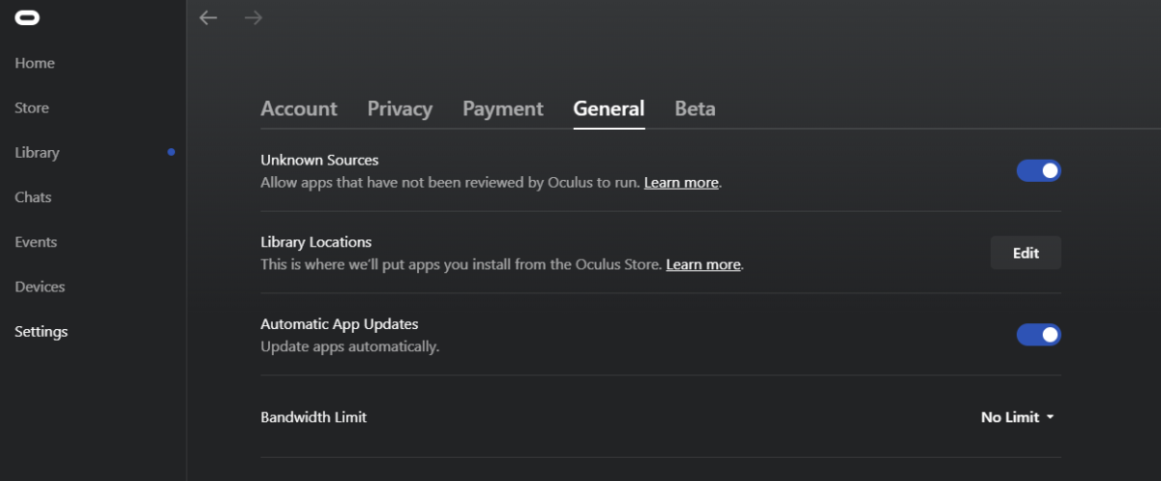1161x481 pixels.
Task: Click the Oculus logo icon
Action: 27,18
